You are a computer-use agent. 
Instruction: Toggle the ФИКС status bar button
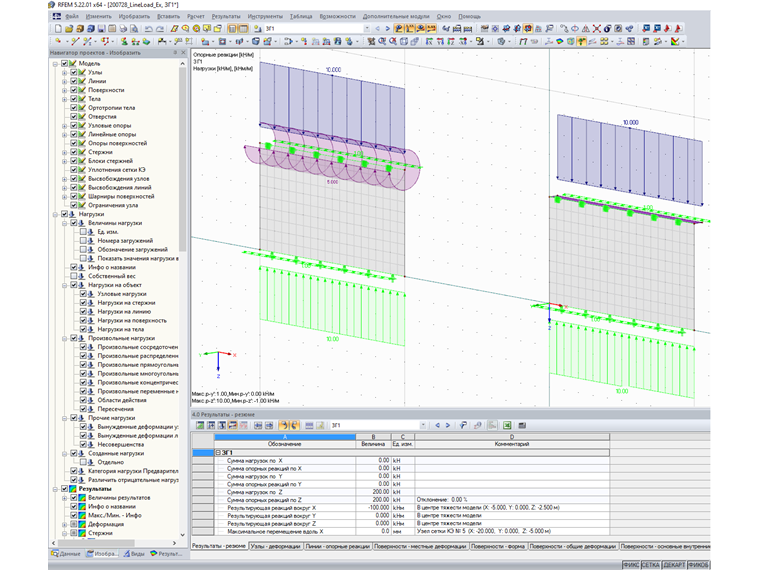click(x=631, y=565)
